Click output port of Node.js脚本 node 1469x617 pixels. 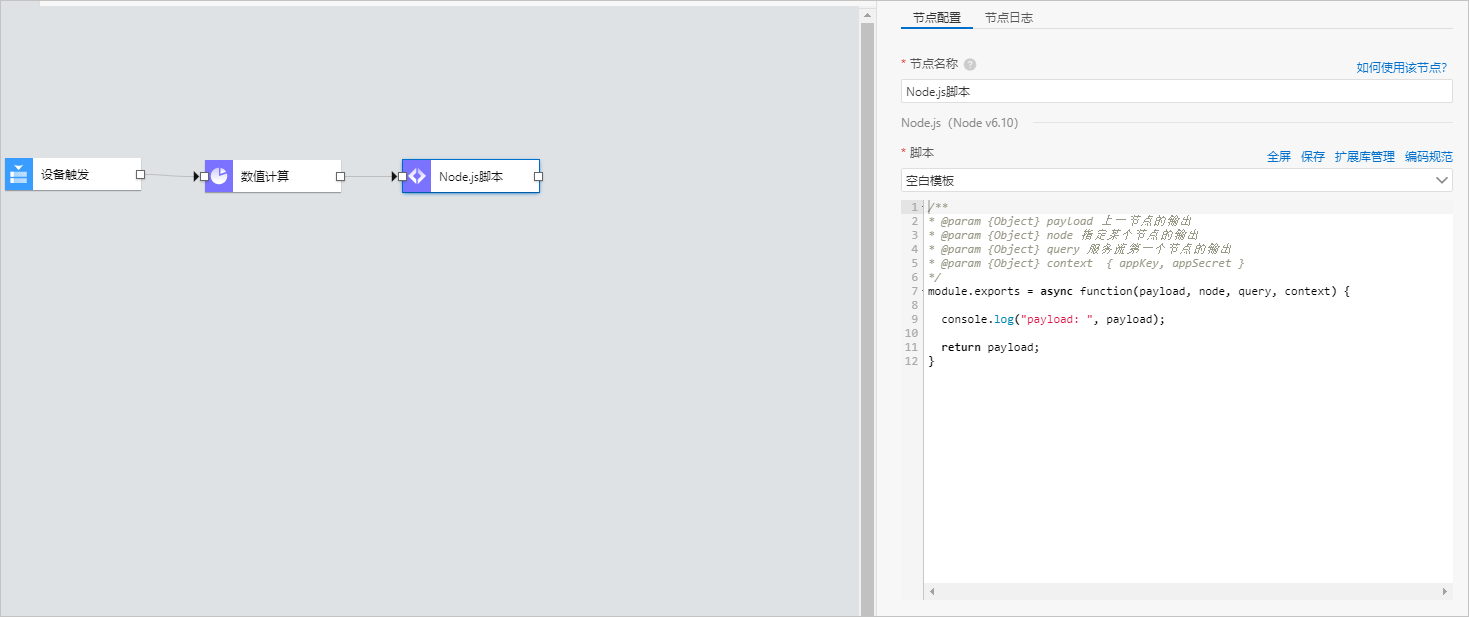click(538, 176)
